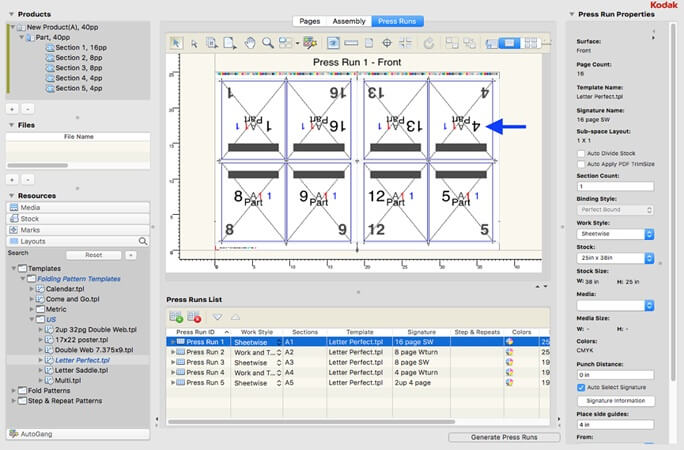Expand the Fold Patterns folder

14,391
